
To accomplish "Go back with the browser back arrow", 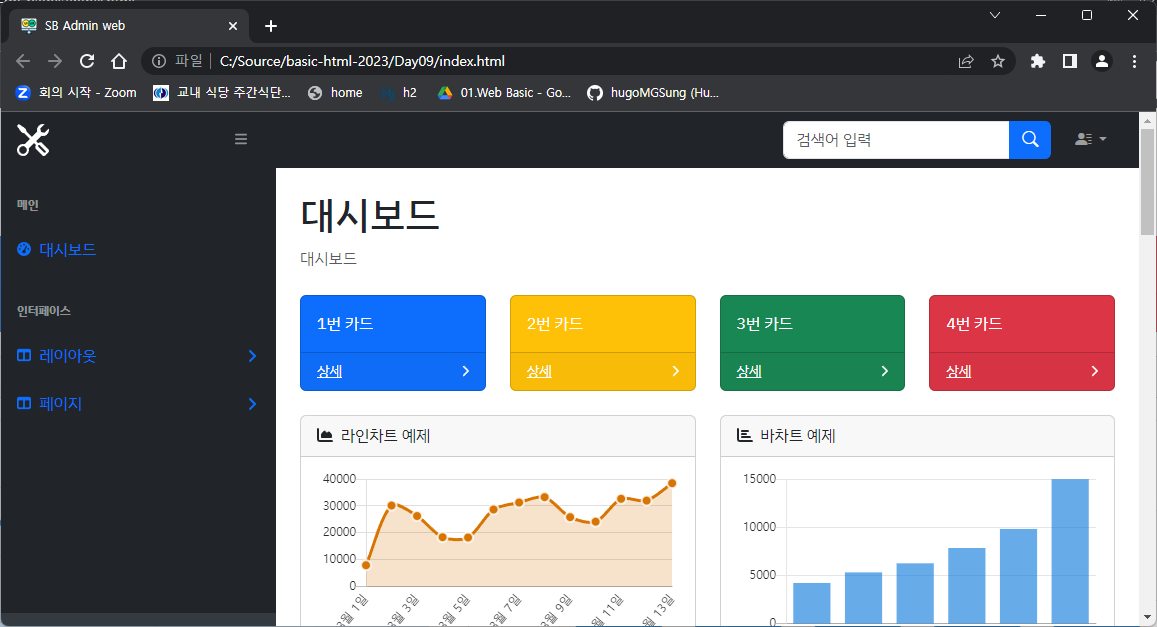I will [x=23, y=61].
